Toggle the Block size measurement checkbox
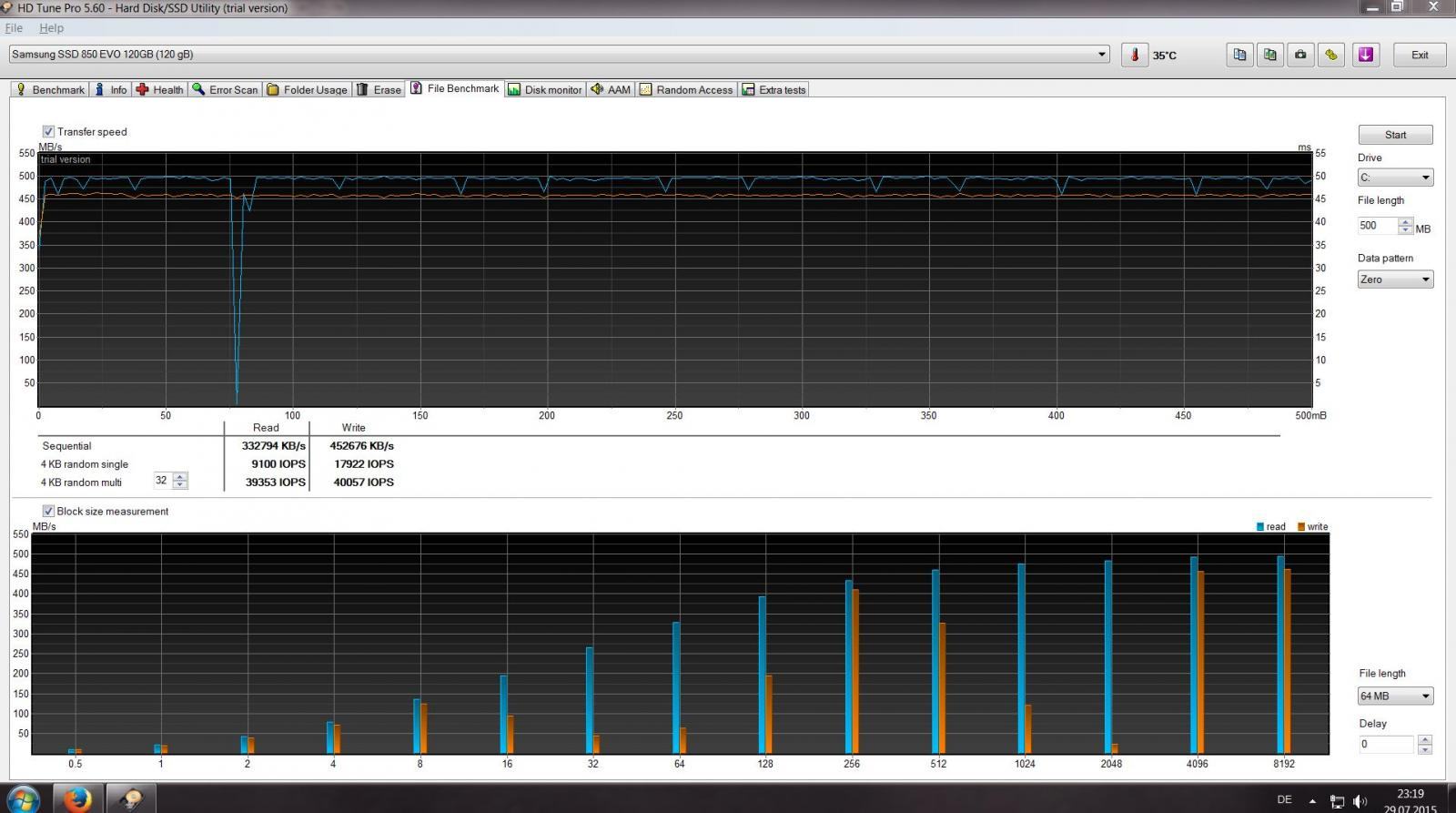Image resolution: width=1456 pixels, height=813 pixels. click(x=48, y=511)
